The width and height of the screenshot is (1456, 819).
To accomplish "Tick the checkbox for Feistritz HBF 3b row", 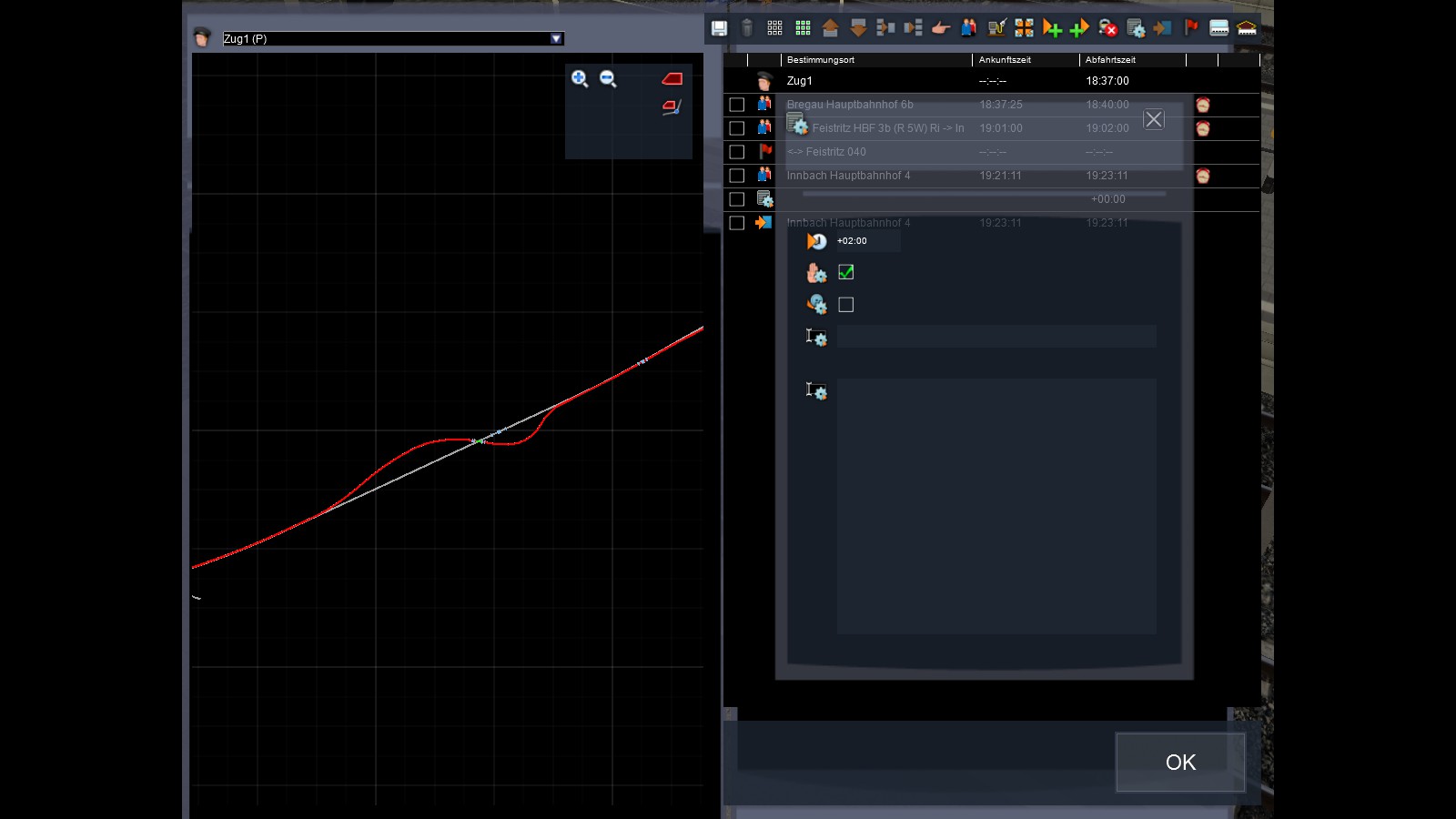I will coord(737,128).
